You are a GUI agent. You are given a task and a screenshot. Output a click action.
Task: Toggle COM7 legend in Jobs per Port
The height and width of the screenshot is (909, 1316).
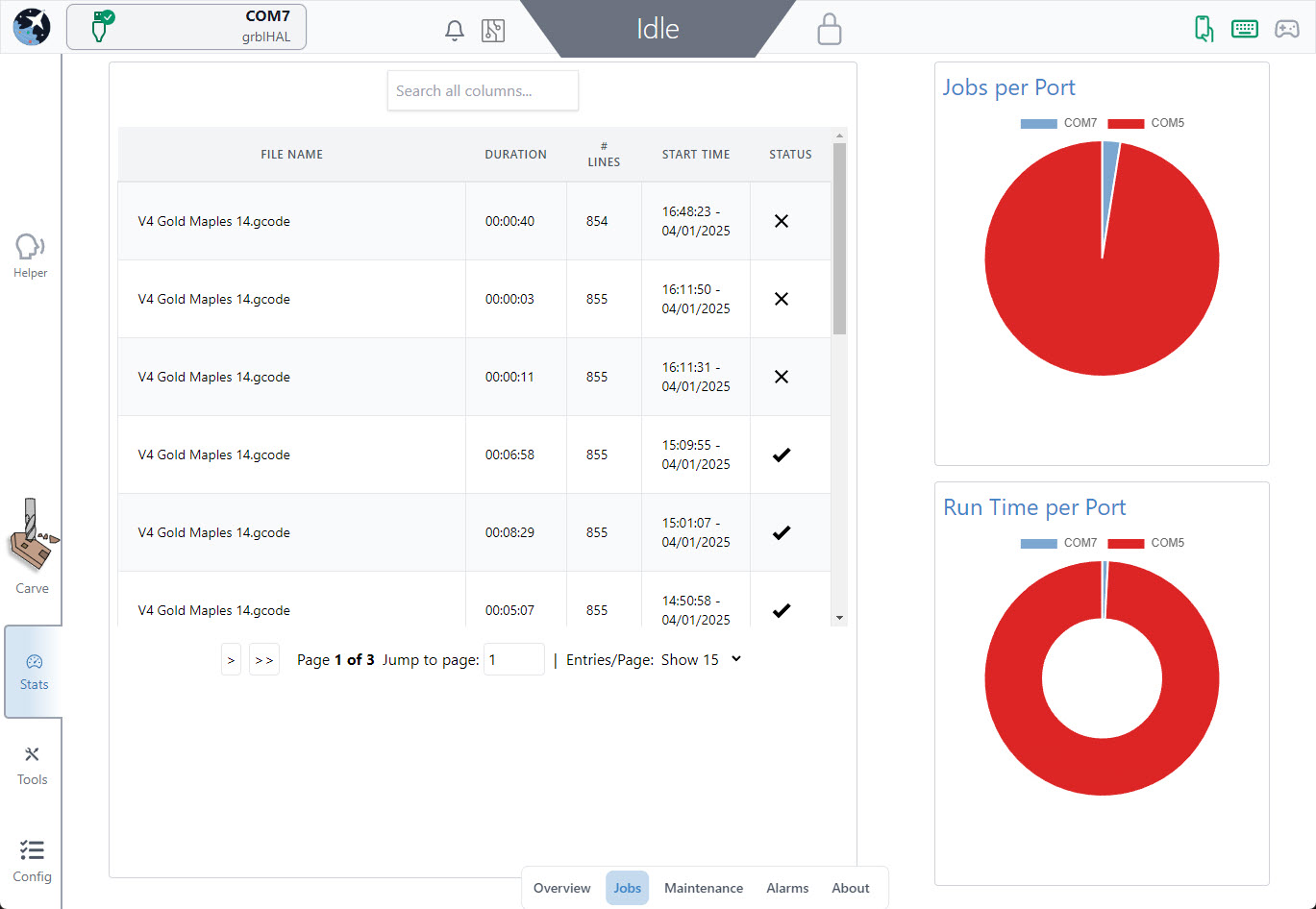(x=1058, y=123)
